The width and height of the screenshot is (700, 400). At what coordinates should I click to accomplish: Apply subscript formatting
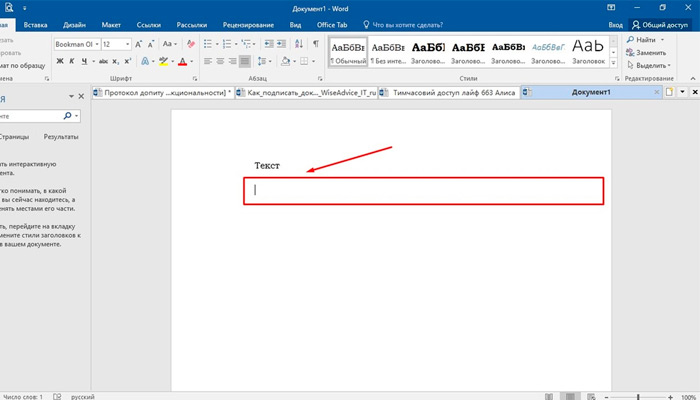pos(116,61)
